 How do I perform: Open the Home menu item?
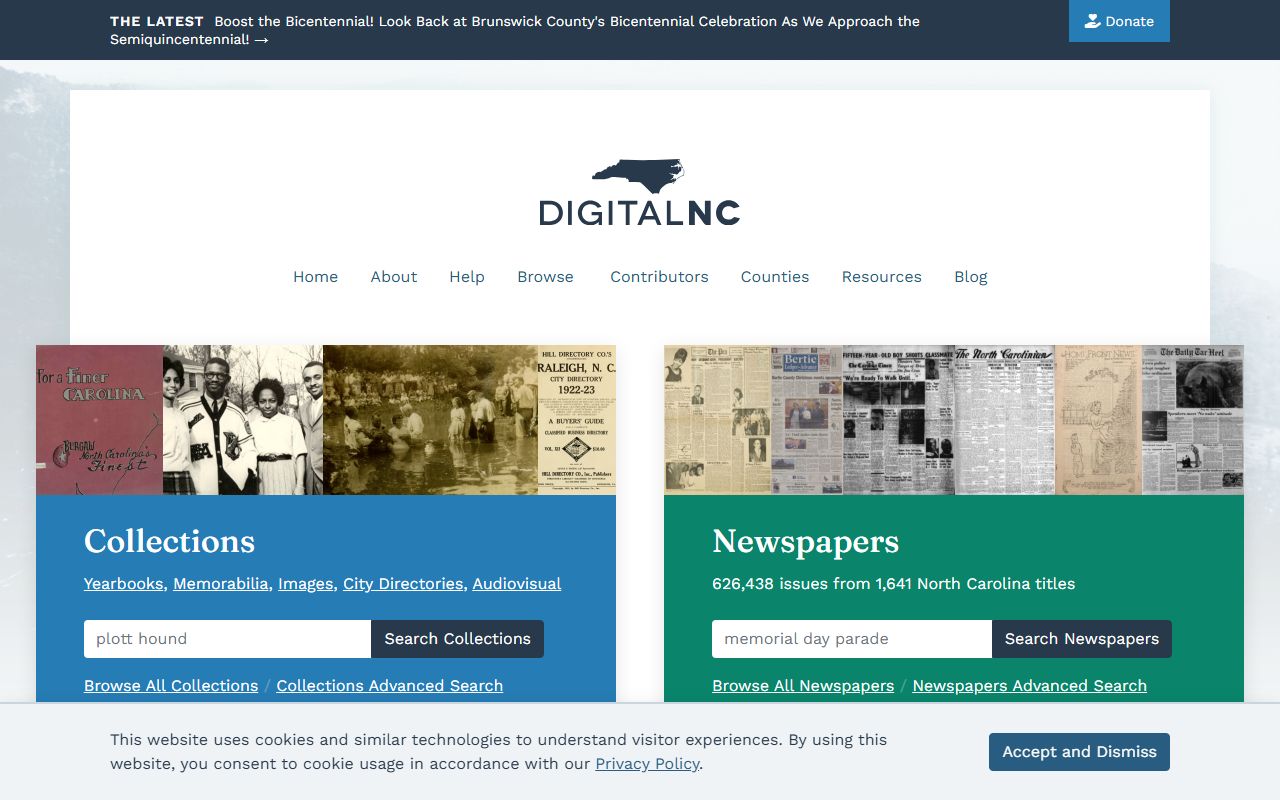pyautogui.click(x=315, y=277)
